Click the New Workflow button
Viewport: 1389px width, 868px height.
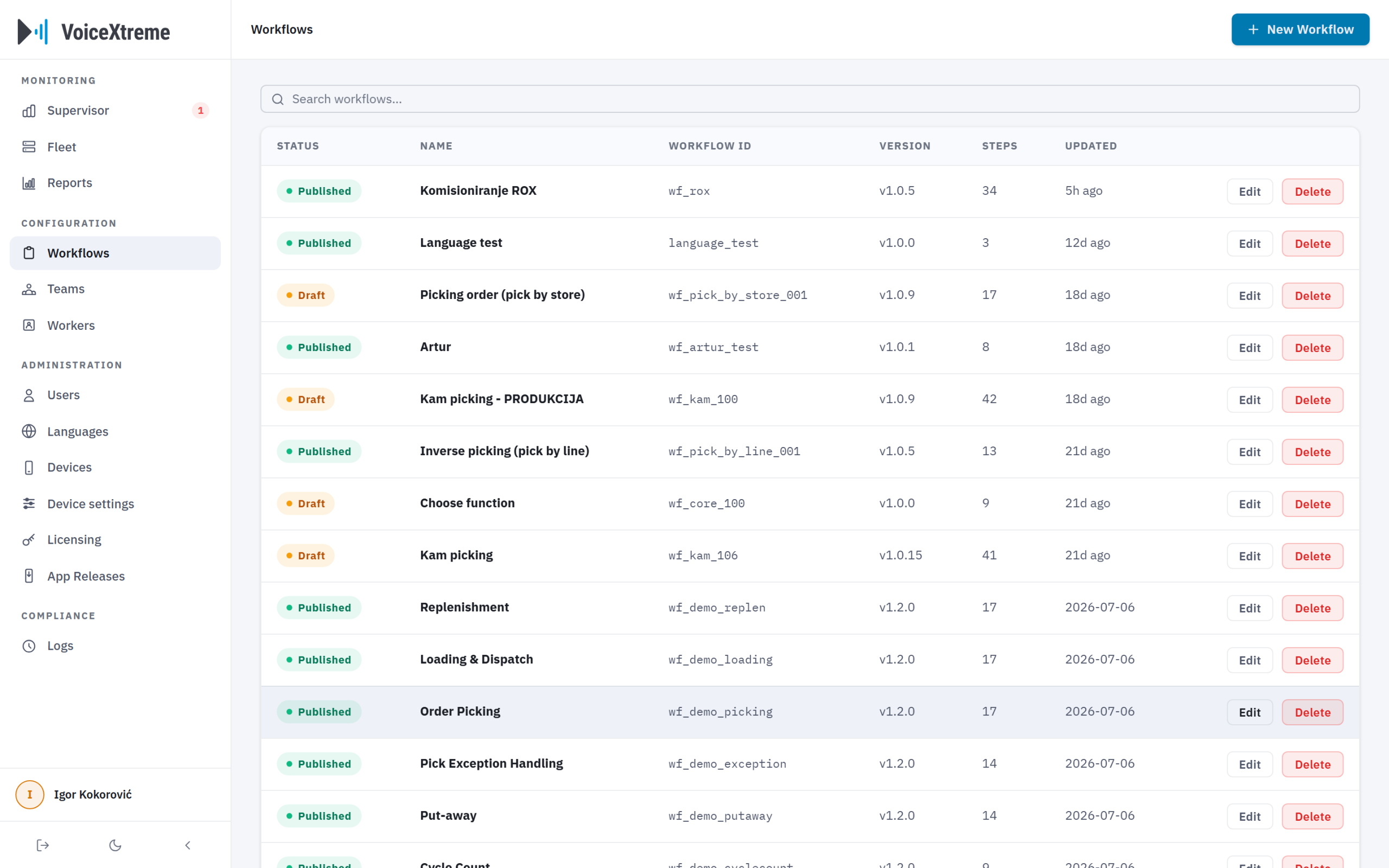click(x=1300, y=29)
